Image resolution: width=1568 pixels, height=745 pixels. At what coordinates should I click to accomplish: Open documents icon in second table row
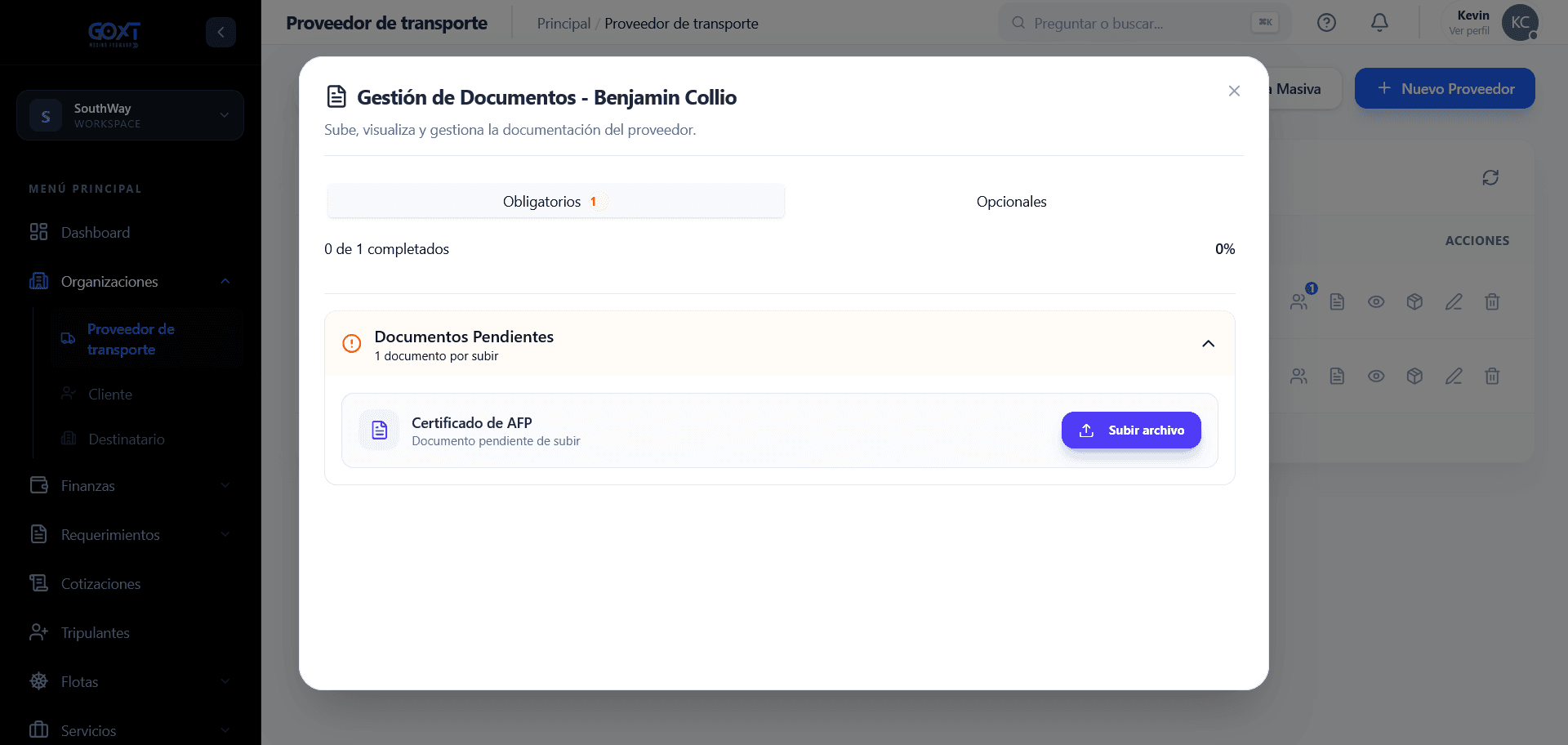[x=1337, y=376]
